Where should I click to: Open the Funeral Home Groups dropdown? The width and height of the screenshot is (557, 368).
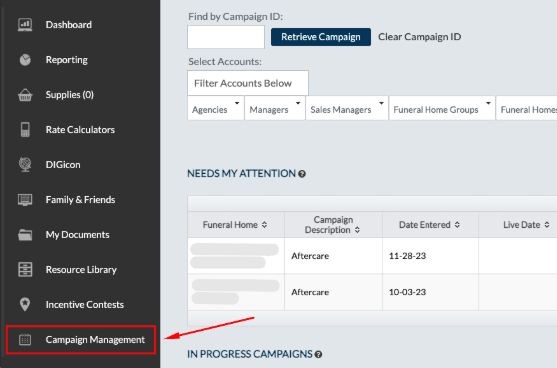pos(442,108)
